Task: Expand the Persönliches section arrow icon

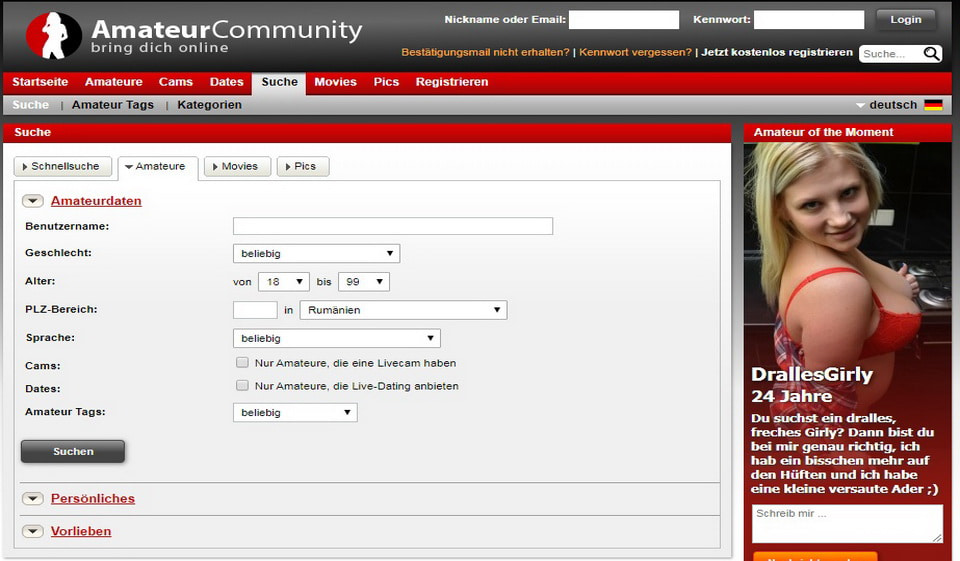Action: pos(33,499)
